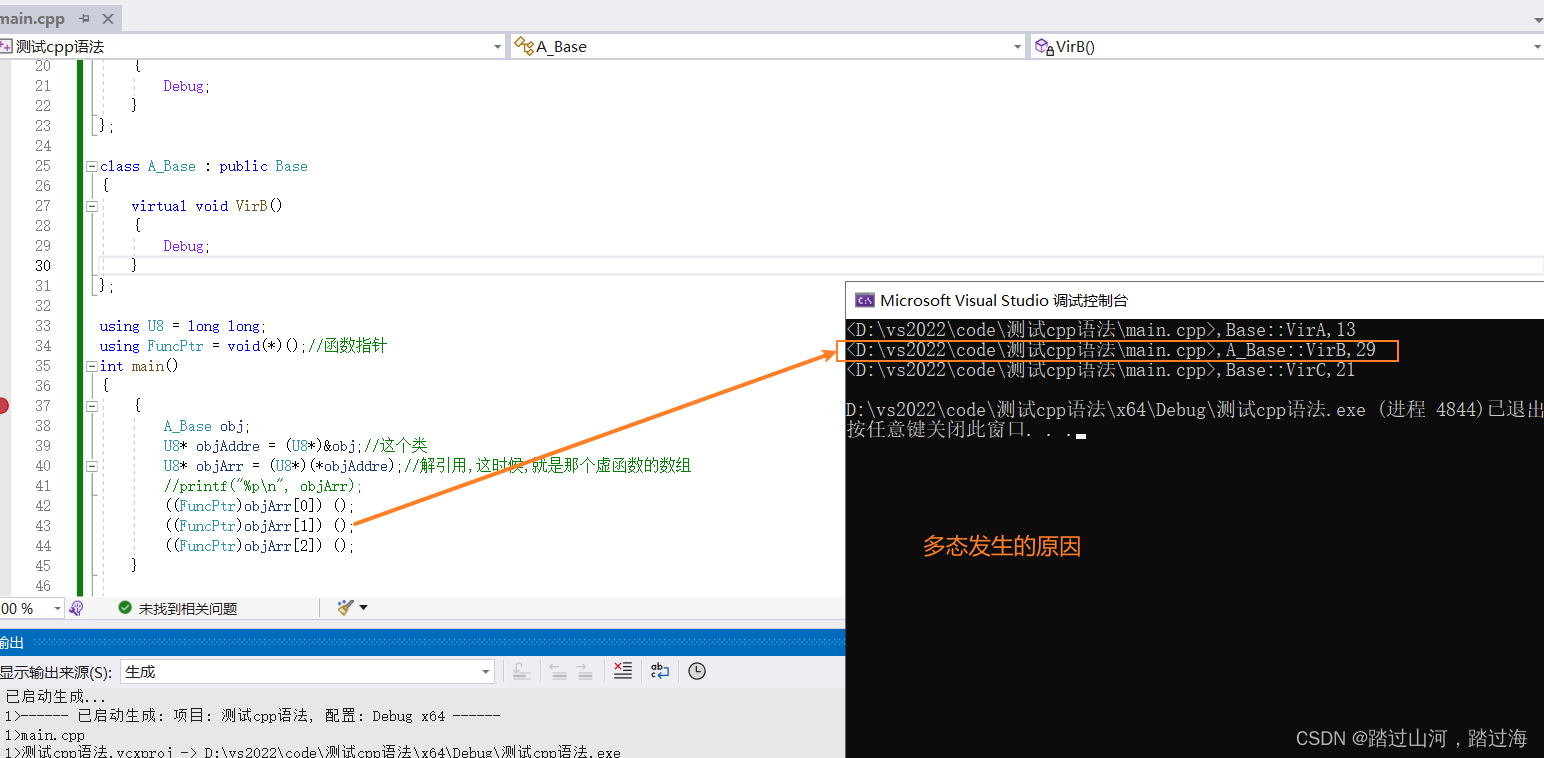
Task: Go to next message in output
Action: pyautogui.click(x=585, y=671)
